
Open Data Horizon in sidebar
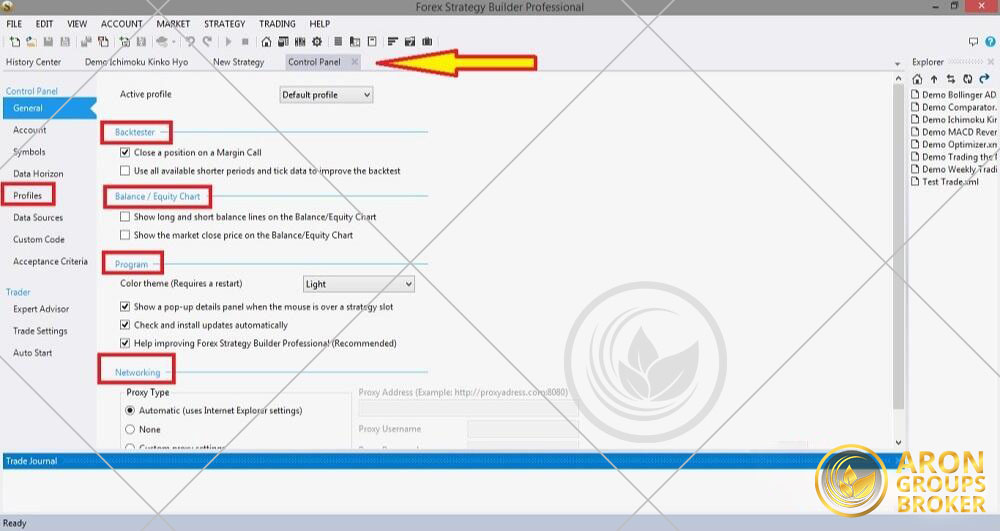click(x=38, y=173)
